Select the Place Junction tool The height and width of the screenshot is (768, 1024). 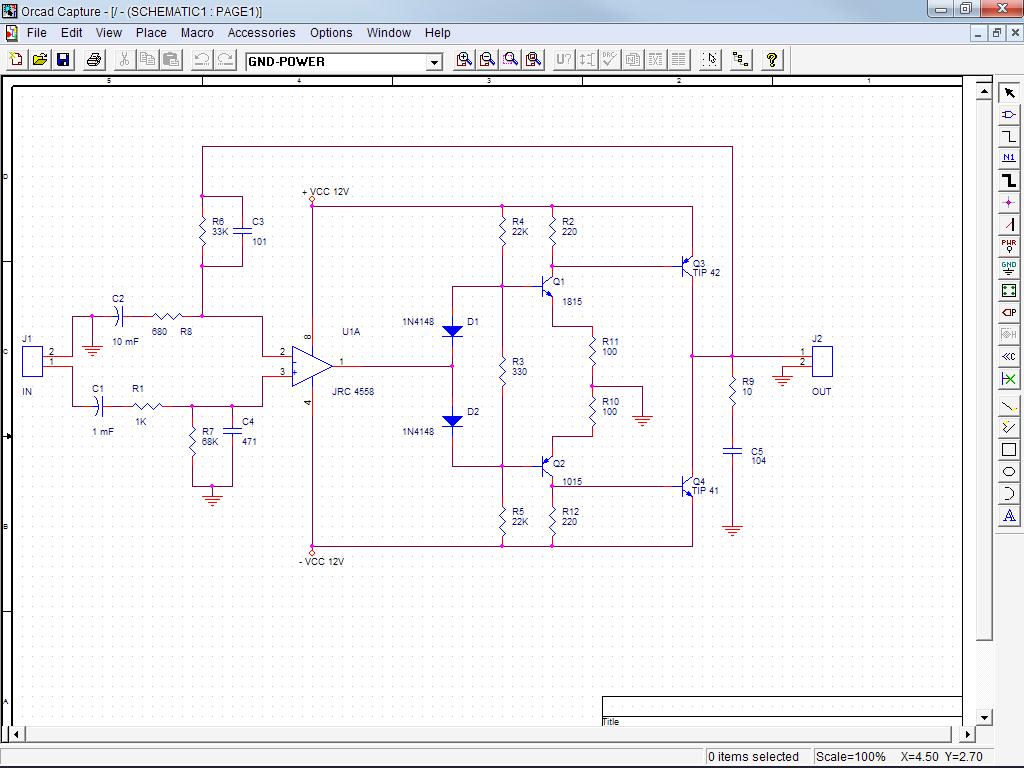pyautogui.click(x=1009, y=202)
